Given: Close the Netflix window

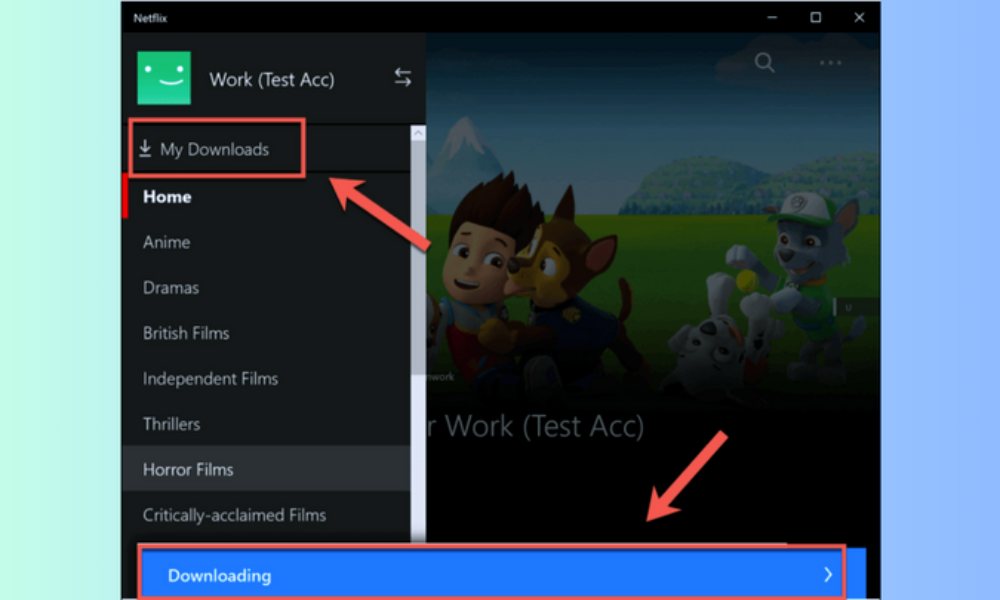Looking at the screenshot, I should pyautogui.click(x=859, y=17).
